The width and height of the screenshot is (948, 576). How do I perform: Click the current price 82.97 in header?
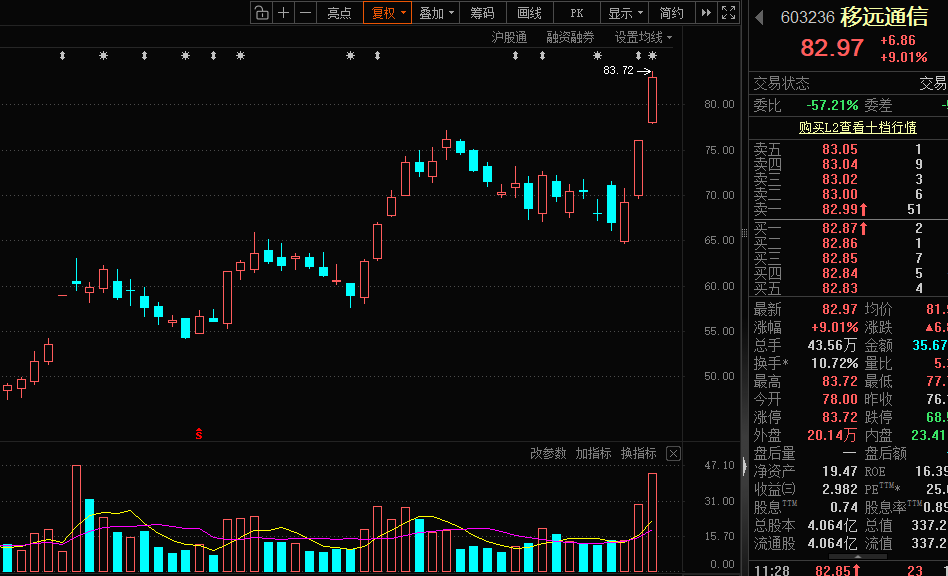832,48
